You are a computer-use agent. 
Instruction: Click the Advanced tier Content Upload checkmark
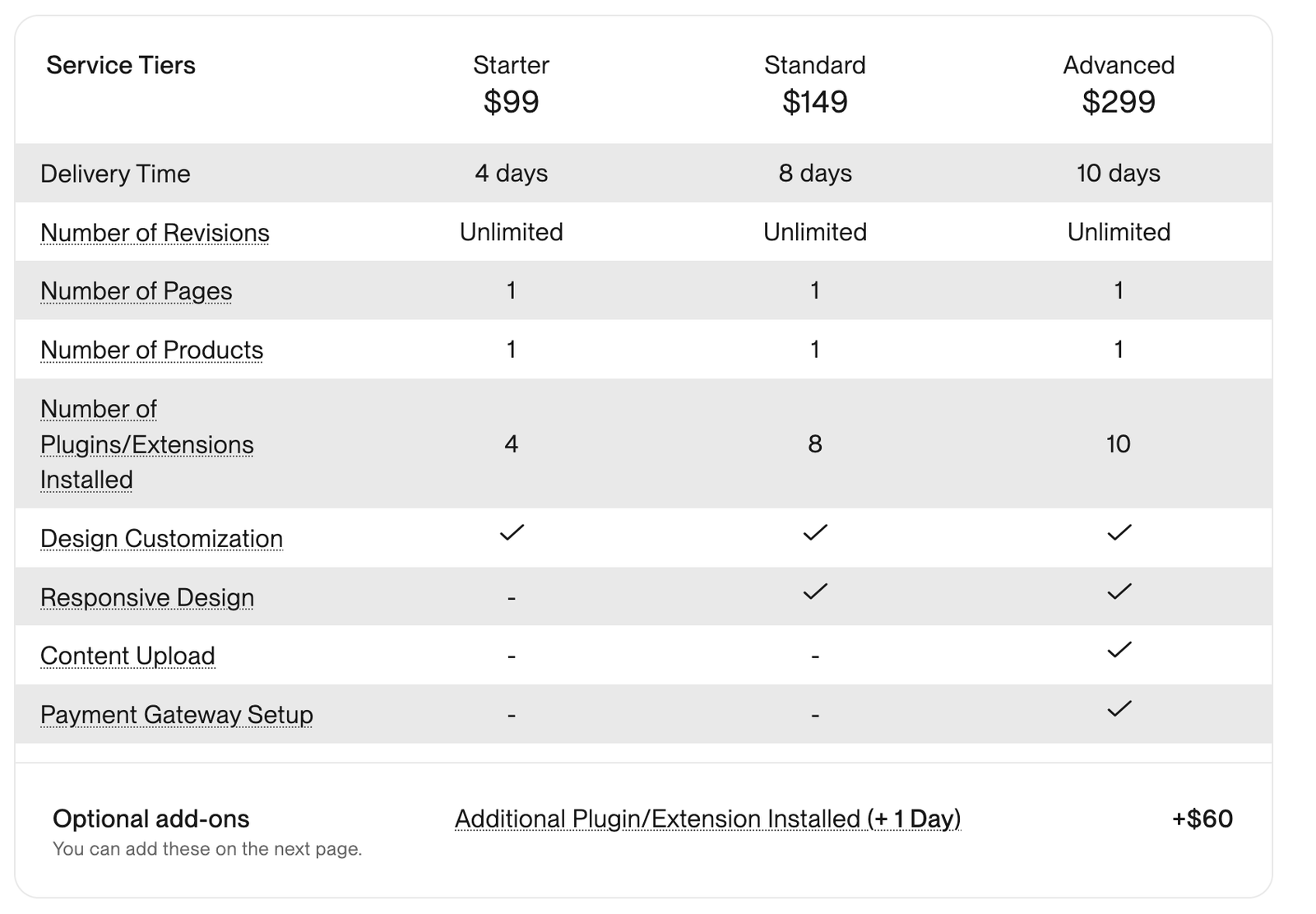pos(1119,650)
